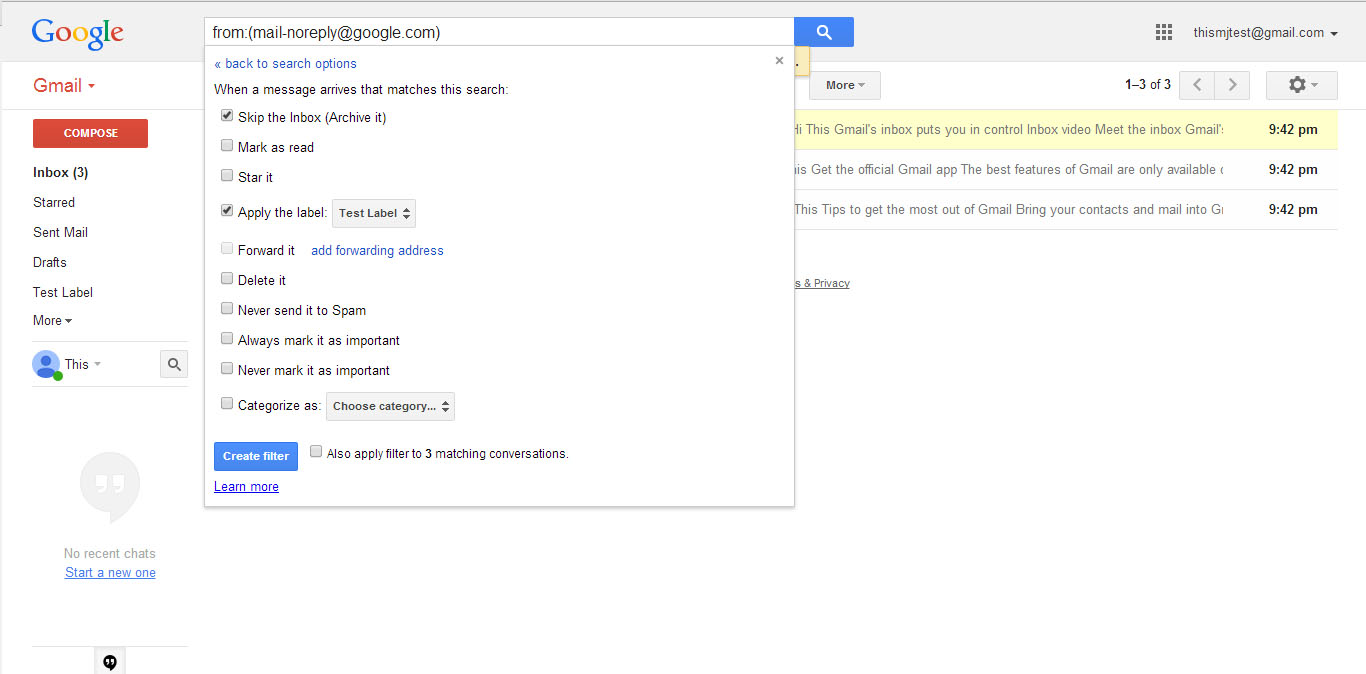Go to the newer page arrow
1366x674 pixels.
(x=1197, y=85)
